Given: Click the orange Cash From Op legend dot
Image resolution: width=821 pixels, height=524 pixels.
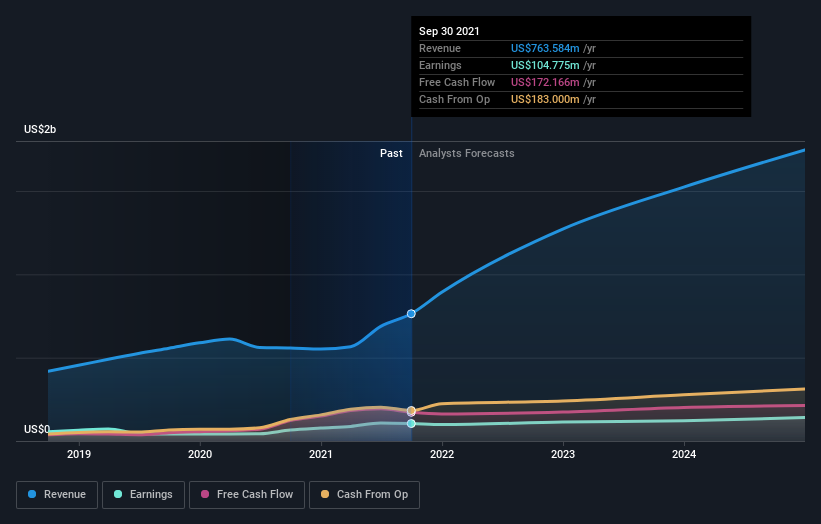Looking at the screenshot, I should pyautogui.click(x=325, y=494).
